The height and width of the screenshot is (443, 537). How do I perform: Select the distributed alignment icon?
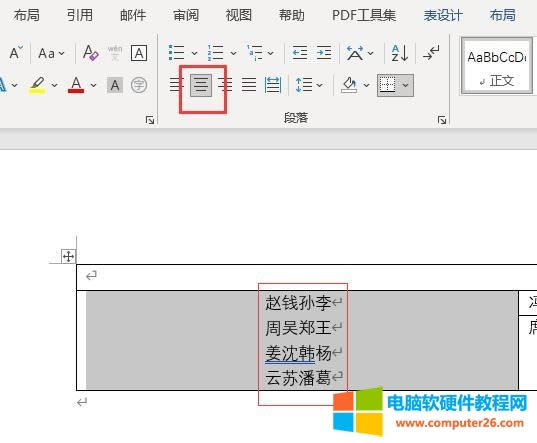coord(273,85)
